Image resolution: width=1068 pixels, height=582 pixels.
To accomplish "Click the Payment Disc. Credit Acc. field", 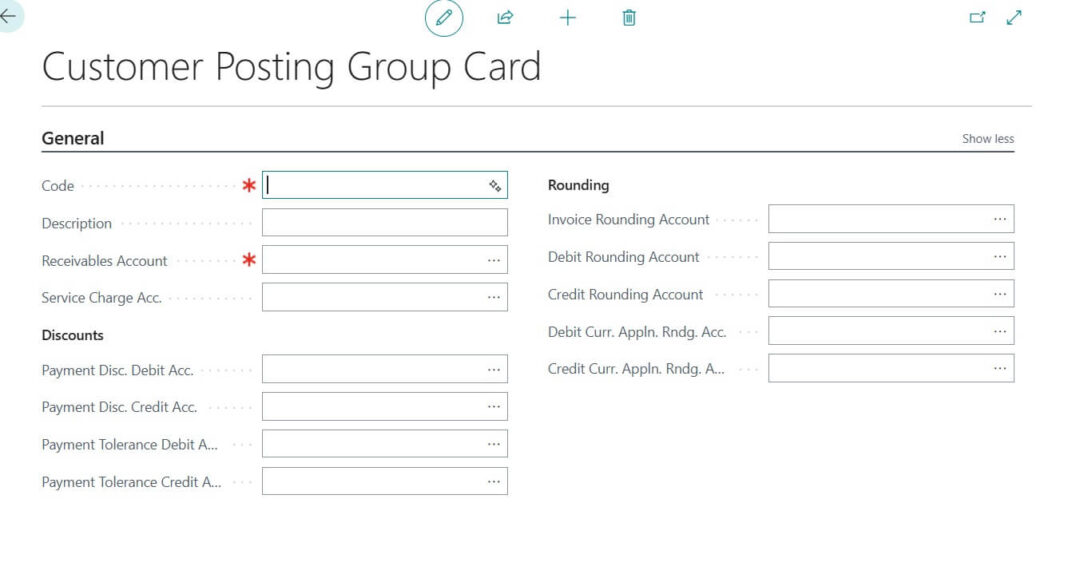I will [385, 406].
